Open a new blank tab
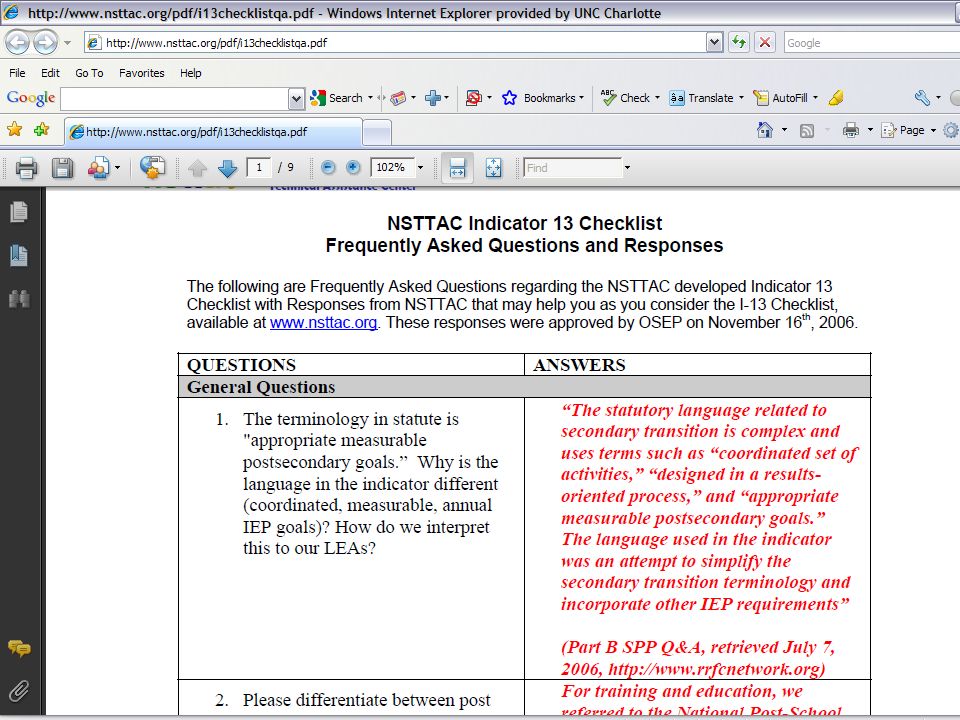This screenshot has height=720, width=960. coord(377,132)
